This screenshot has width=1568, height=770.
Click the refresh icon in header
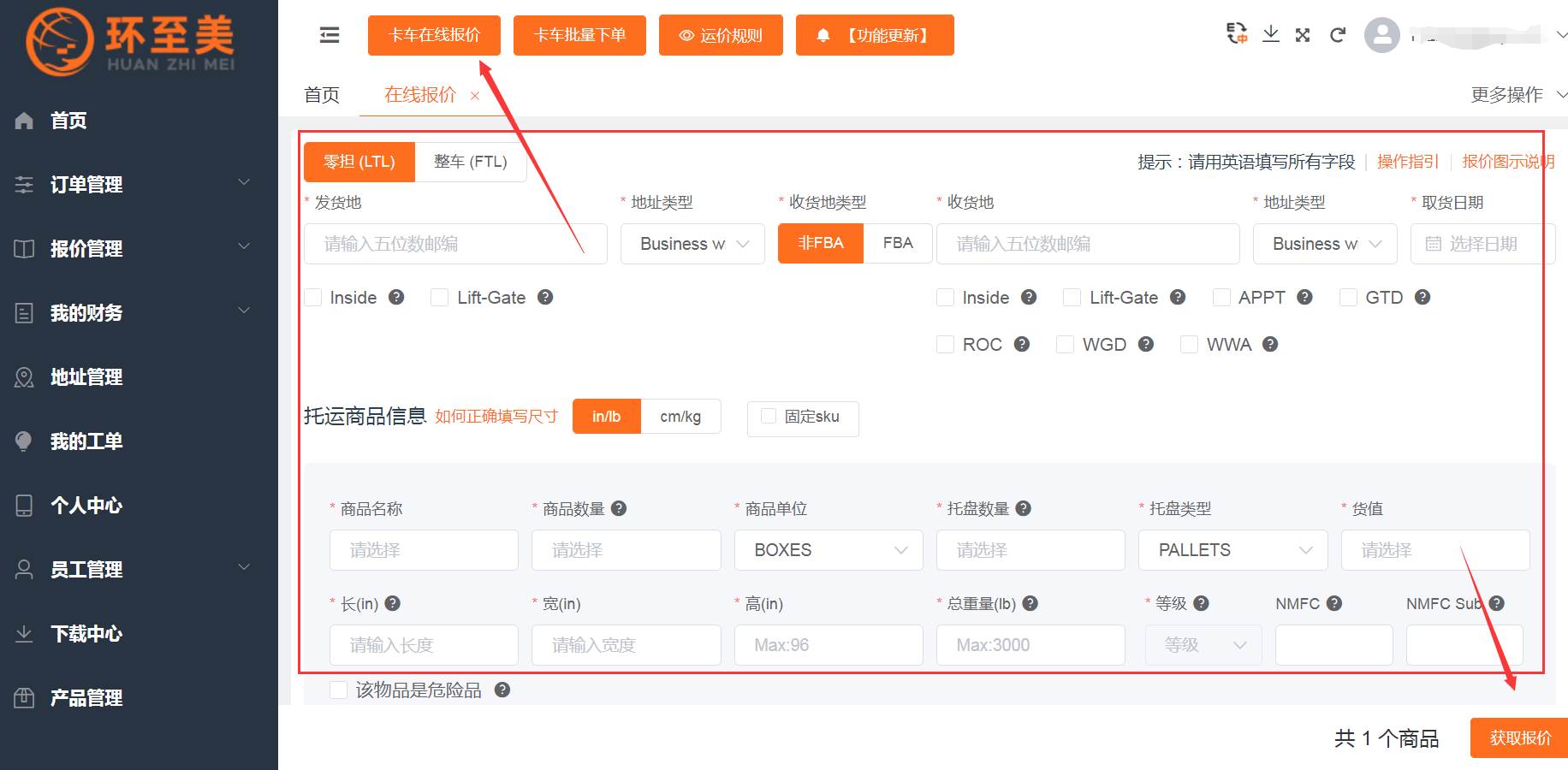(1338, 35)
